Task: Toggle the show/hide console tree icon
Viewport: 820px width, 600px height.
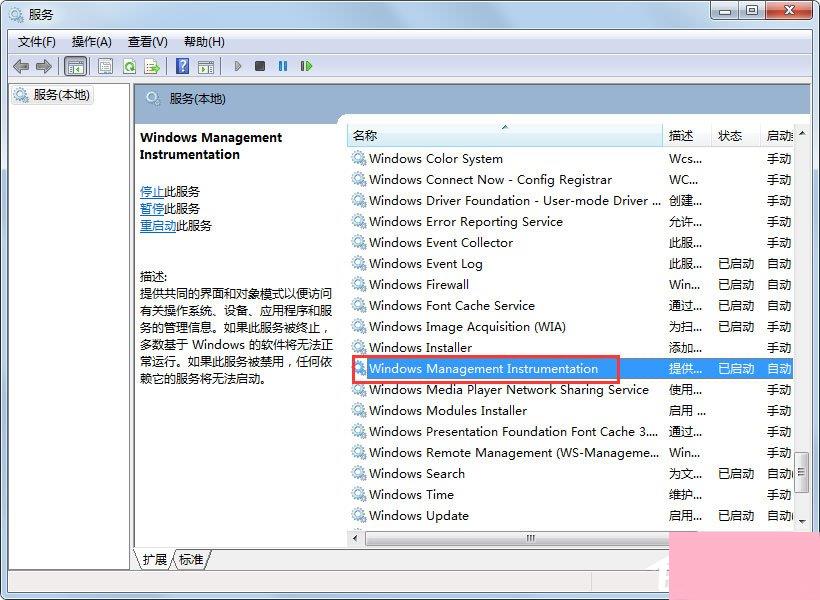Action: (75, 66)
